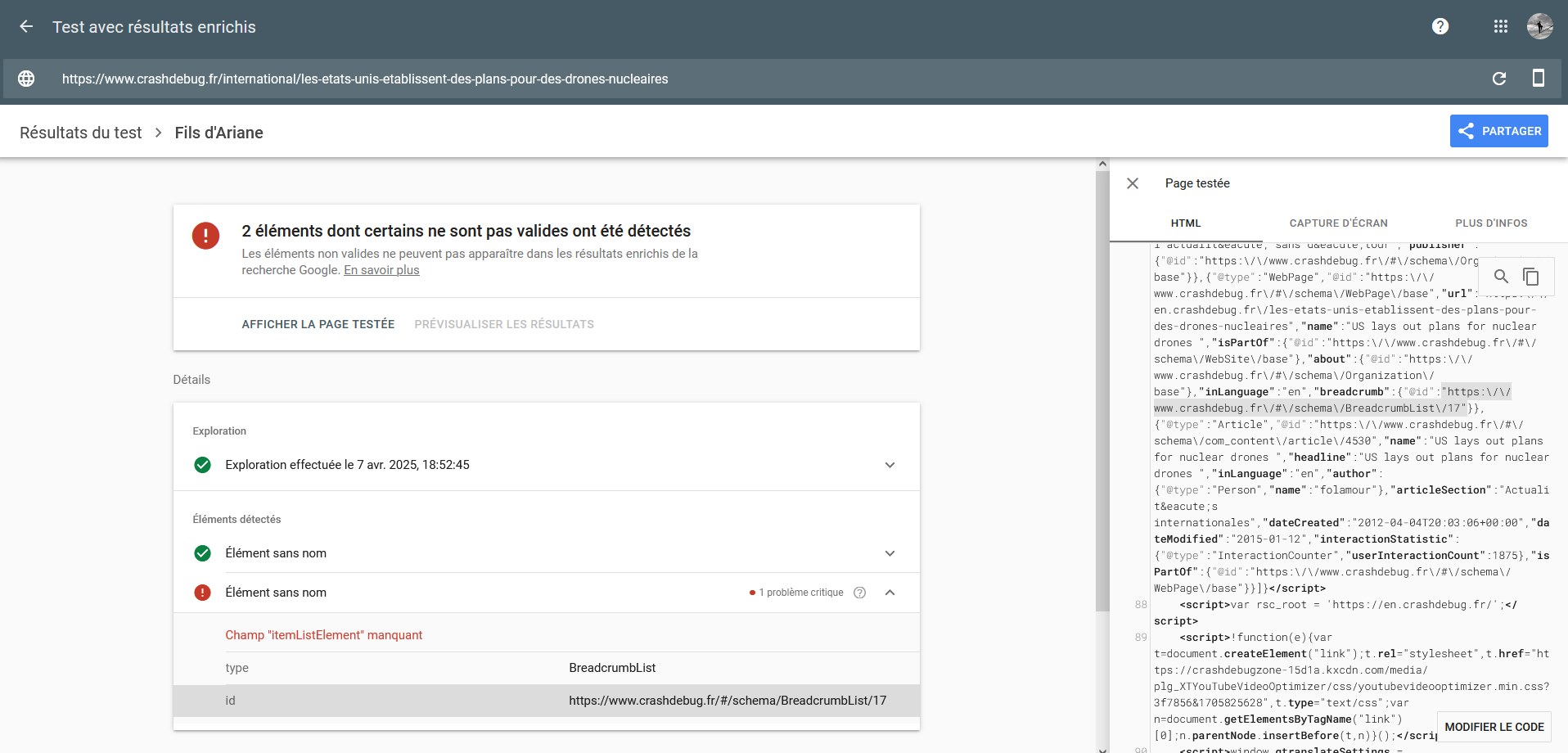Open the Google apps grid
Screen dimensions: 1568x753
[1500, 27]
